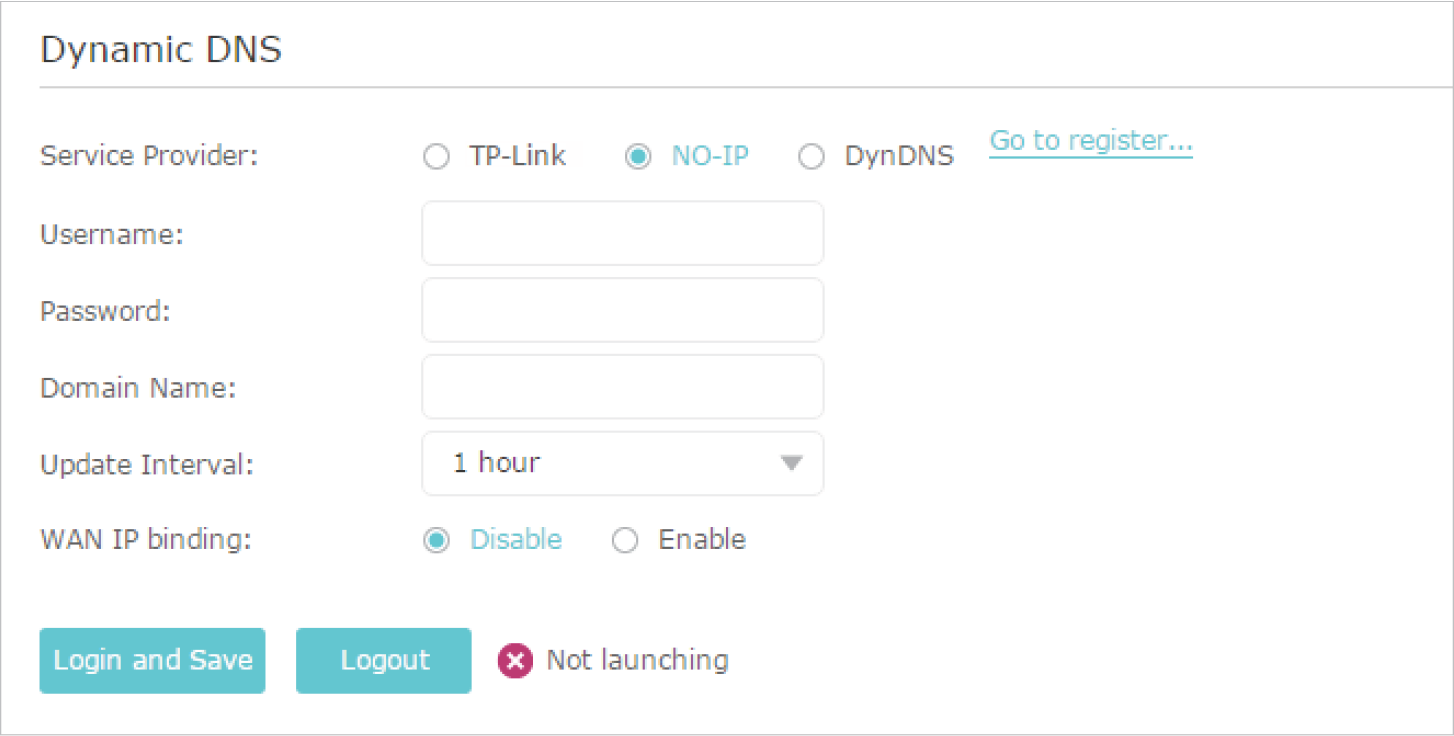Click the Logout button
Image resolution: width=1454 pixels, height=736 pixels.
(383, 660)
